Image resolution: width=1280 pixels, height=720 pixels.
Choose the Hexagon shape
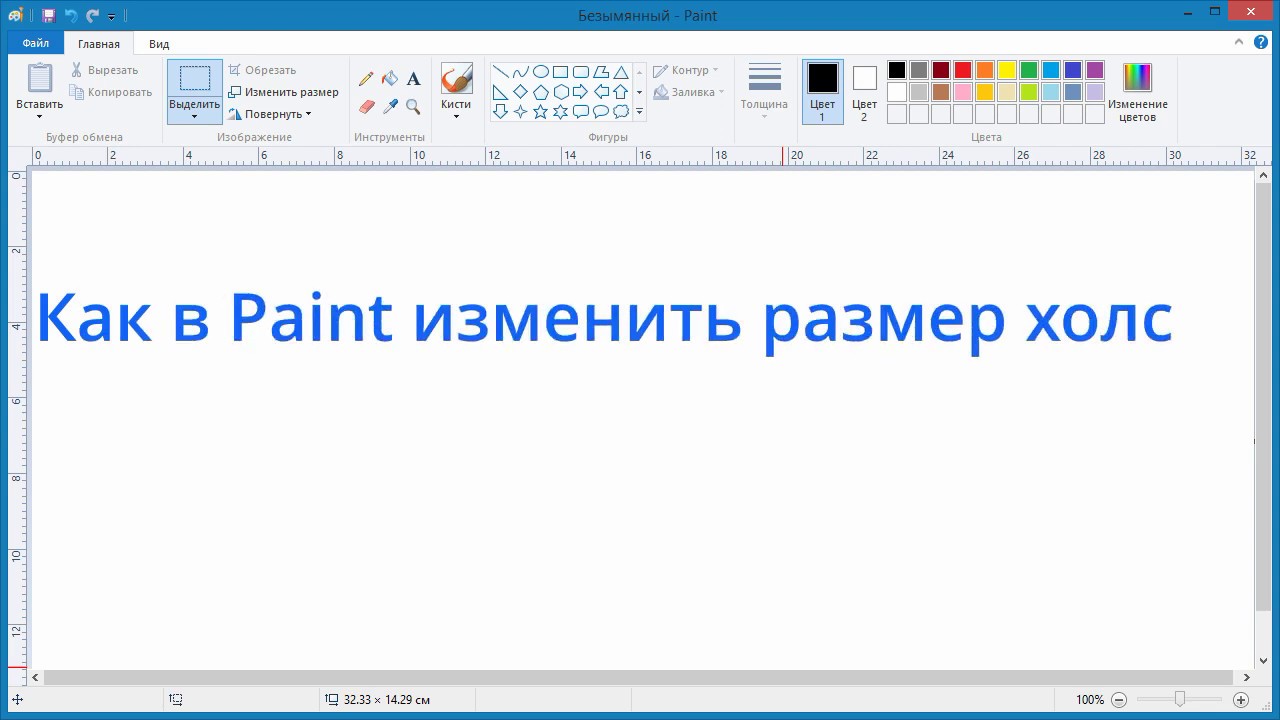pos(561,92)
